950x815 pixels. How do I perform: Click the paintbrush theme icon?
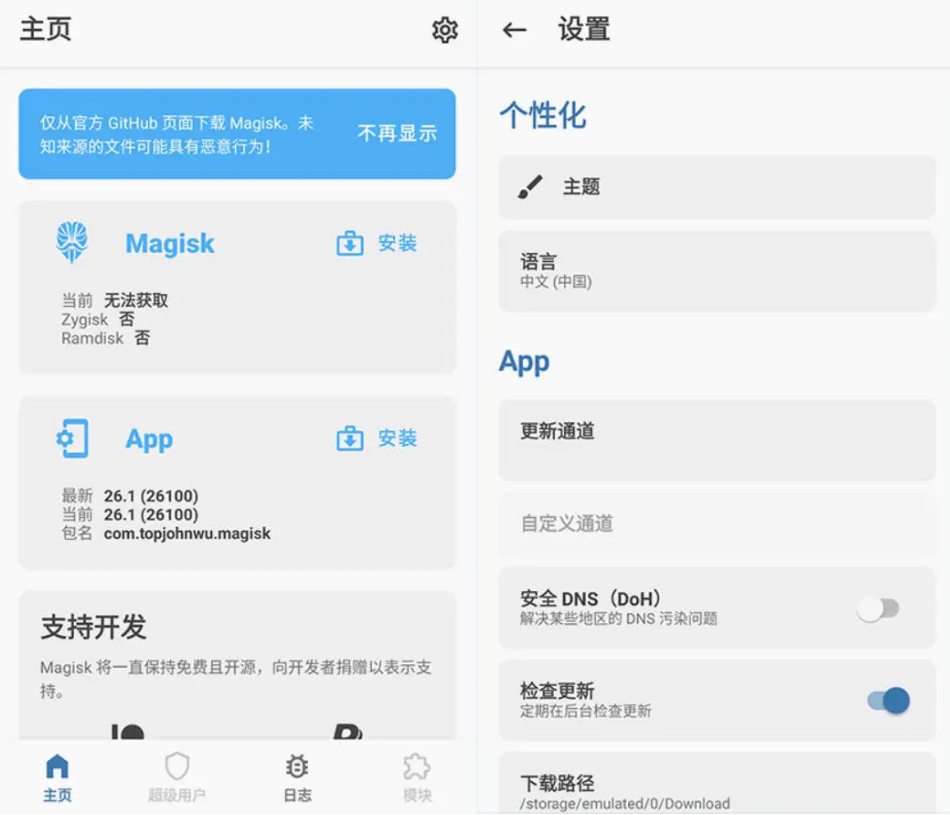pos(531,187)
